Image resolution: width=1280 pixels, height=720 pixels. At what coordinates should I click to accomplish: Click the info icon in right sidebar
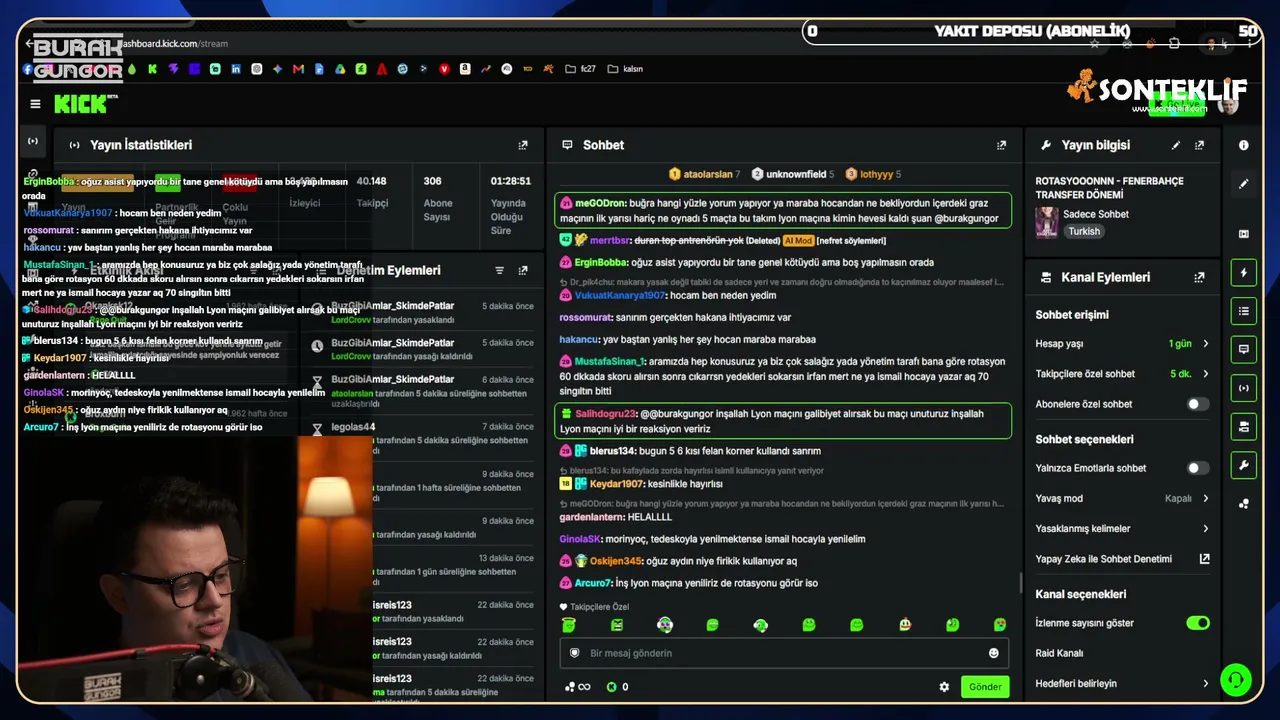(1244, 145)
